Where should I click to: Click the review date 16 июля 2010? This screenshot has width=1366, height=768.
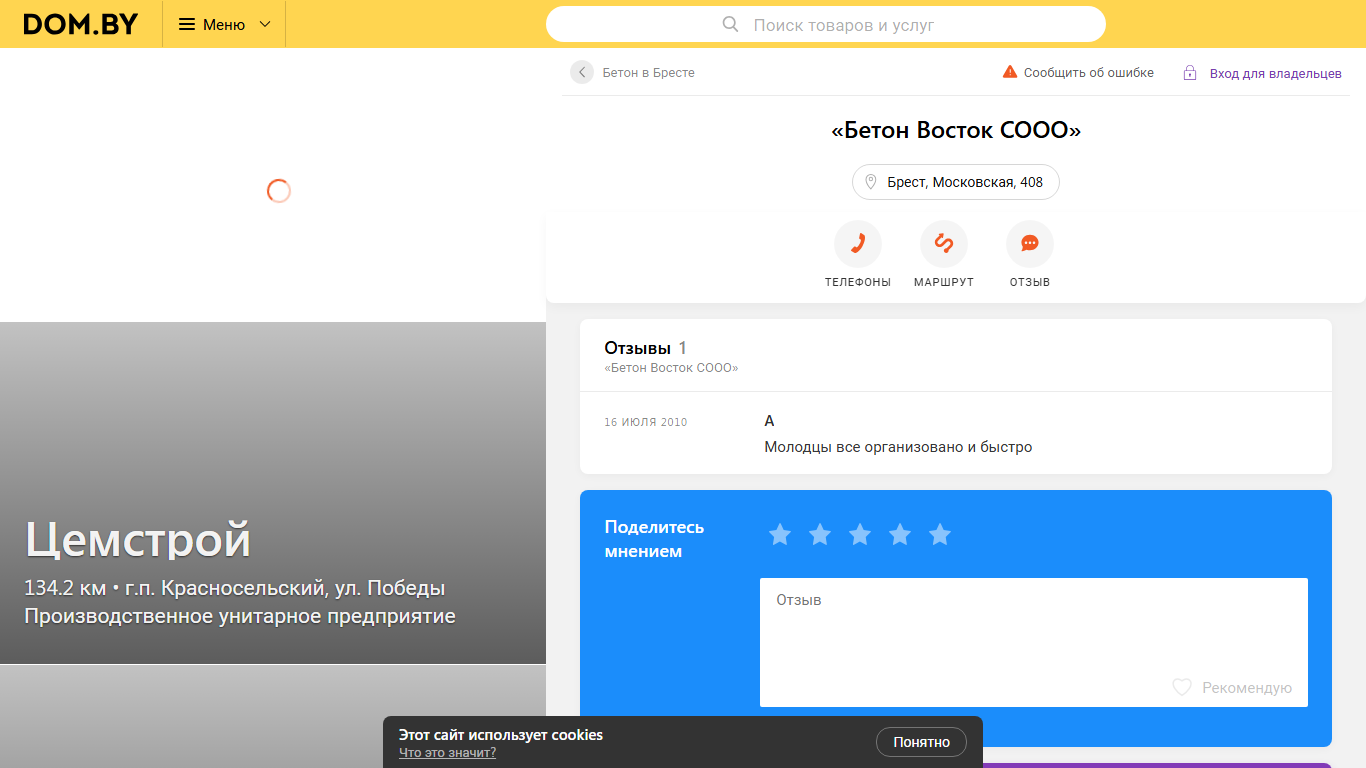(x=646, y=422)
